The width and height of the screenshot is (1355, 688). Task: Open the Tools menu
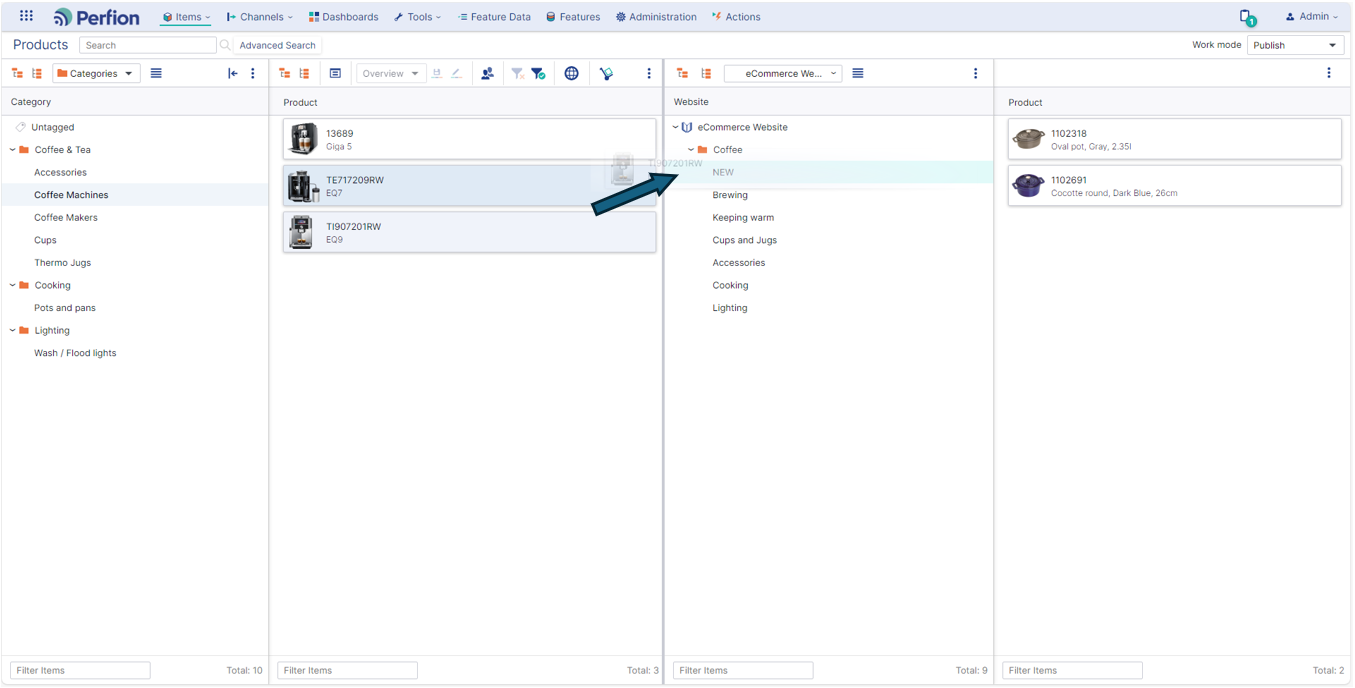click(x=418, y=17)
